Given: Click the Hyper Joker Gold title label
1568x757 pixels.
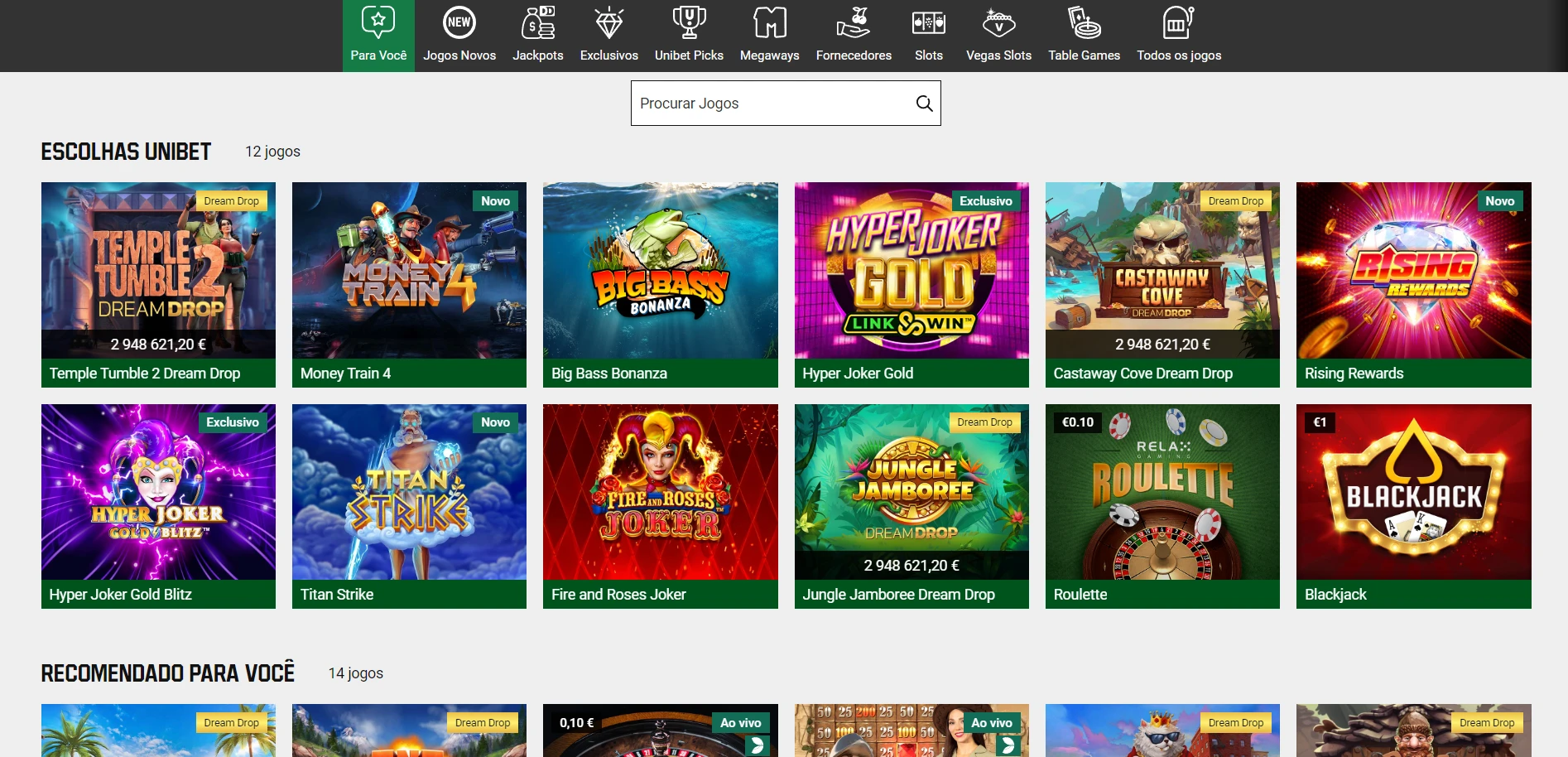Looking at the screenshot, I should coord(858,374).
